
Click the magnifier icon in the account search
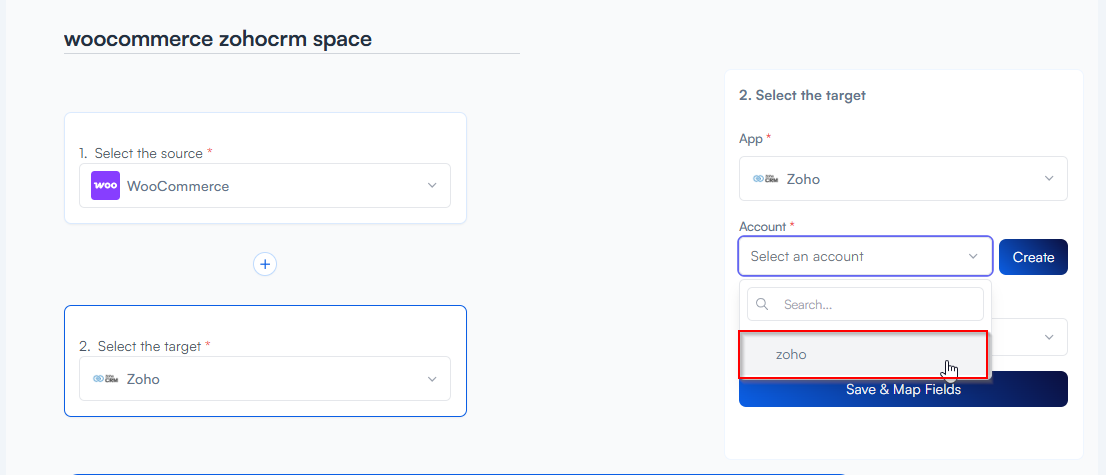pos(763,304)
